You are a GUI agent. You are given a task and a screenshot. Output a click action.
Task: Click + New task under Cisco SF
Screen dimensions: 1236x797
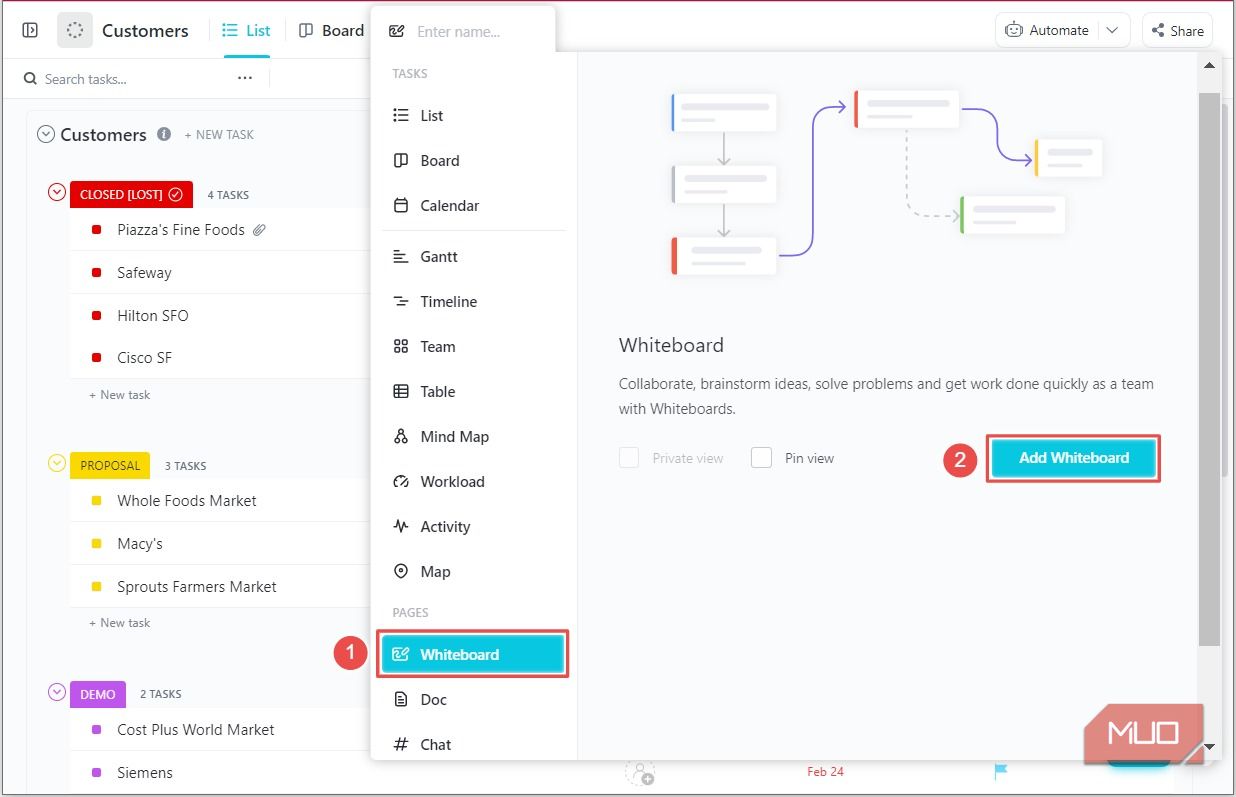point(120,395)
